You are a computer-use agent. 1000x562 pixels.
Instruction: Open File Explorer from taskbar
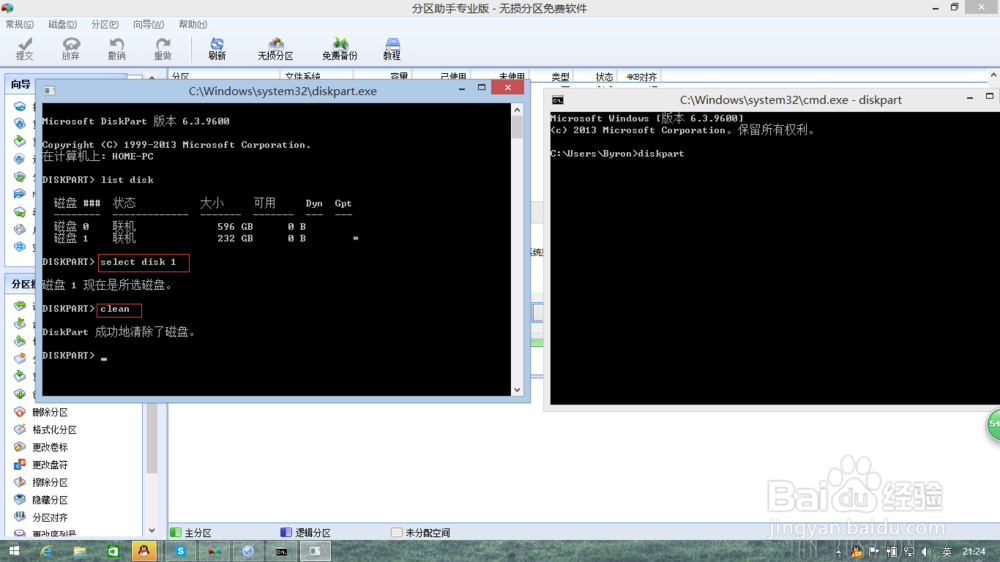pyautogui.click(x=80, y=551)
